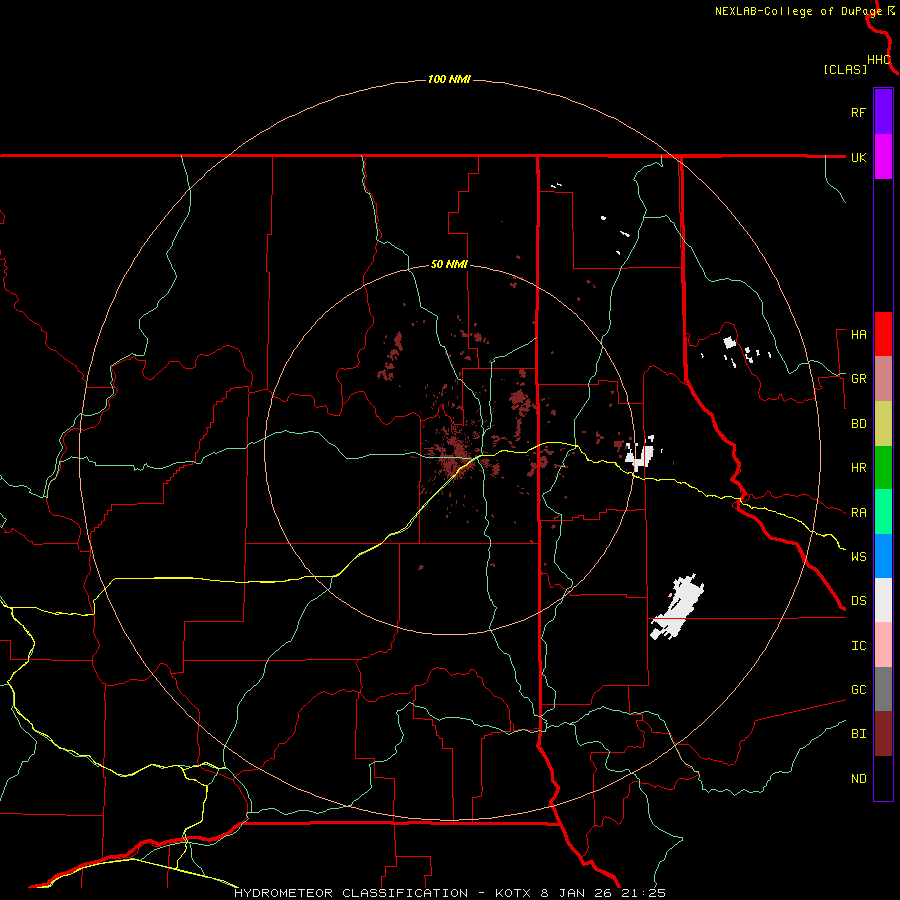
Task: Click the IC label beside the legend
Action: pyautogui.click(x=859, y=646)
